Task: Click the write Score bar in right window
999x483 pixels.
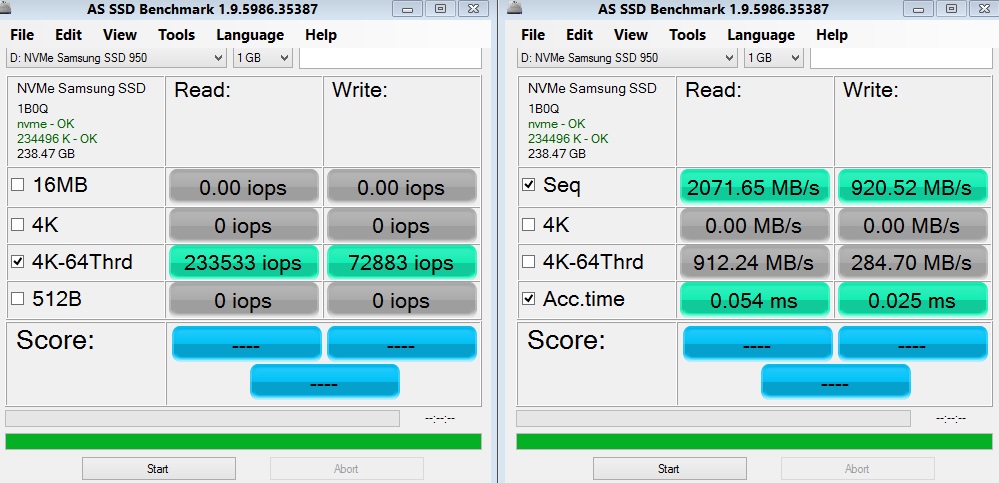Action: coord(913,343)
